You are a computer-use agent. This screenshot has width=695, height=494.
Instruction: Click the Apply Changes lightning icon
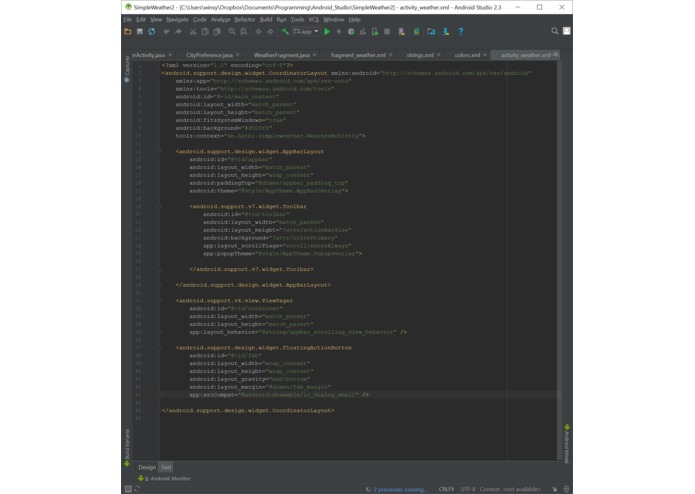coord(339,31)
